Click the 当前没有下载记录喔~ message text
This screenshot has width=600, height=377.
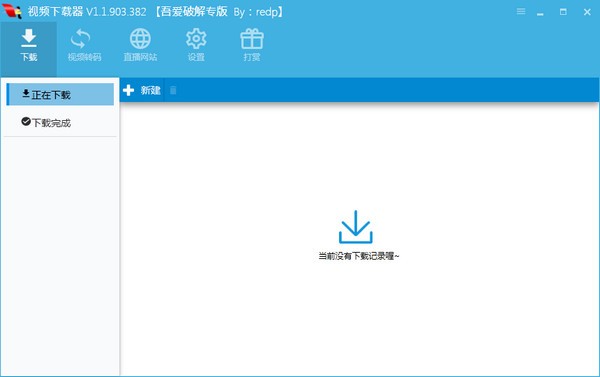click(x=359, y=256)
